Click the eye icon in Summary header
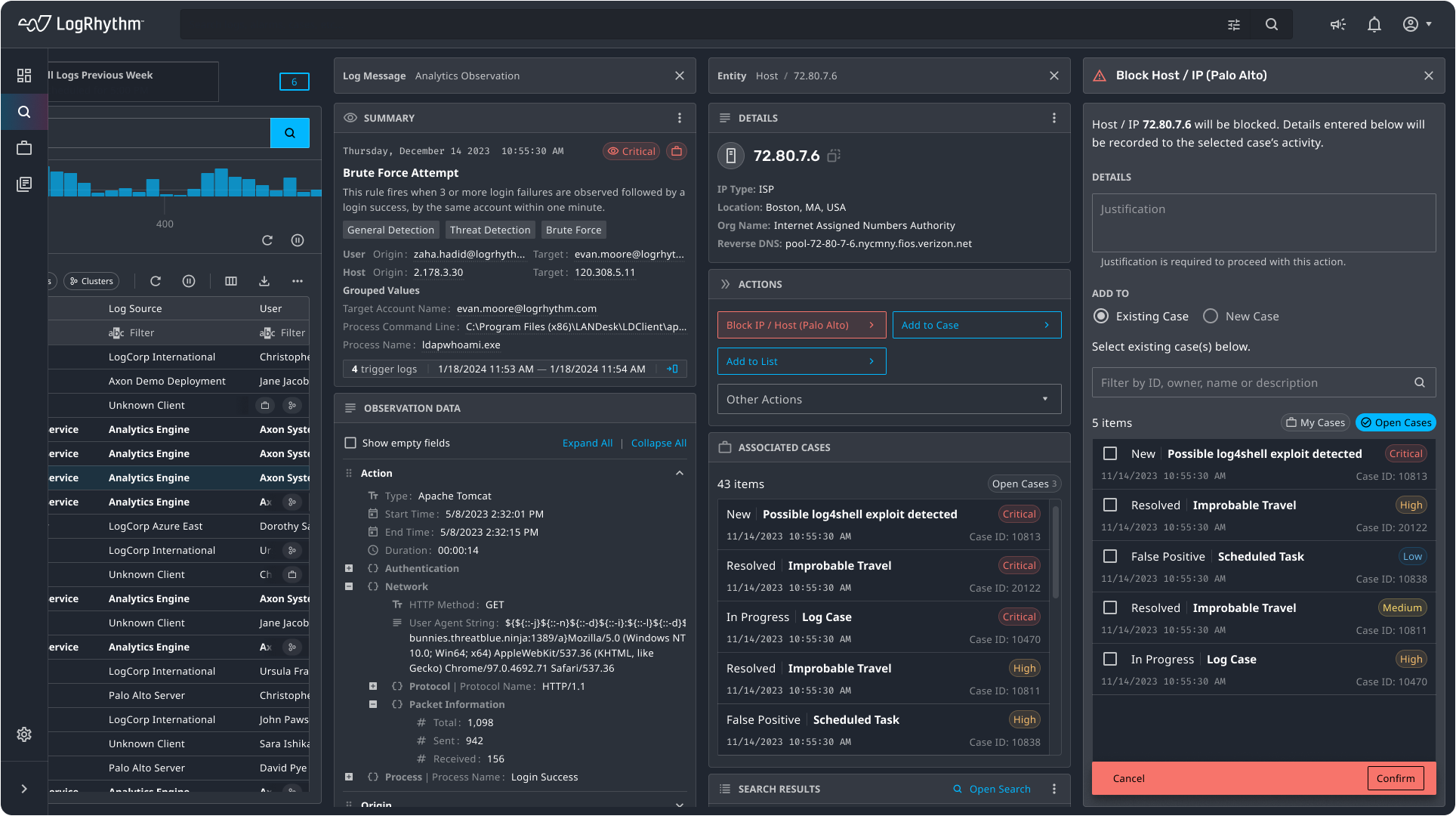This screenshot has width=1456, height=816. [350, 118]
